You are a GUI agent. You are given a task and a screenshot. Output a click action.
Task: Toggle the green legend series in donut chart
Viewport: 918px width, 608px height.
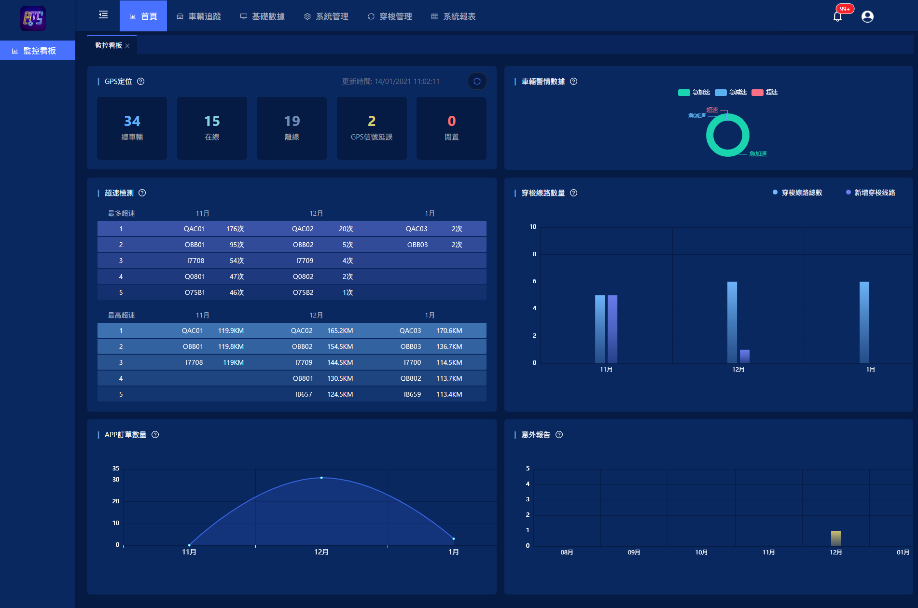684,92
